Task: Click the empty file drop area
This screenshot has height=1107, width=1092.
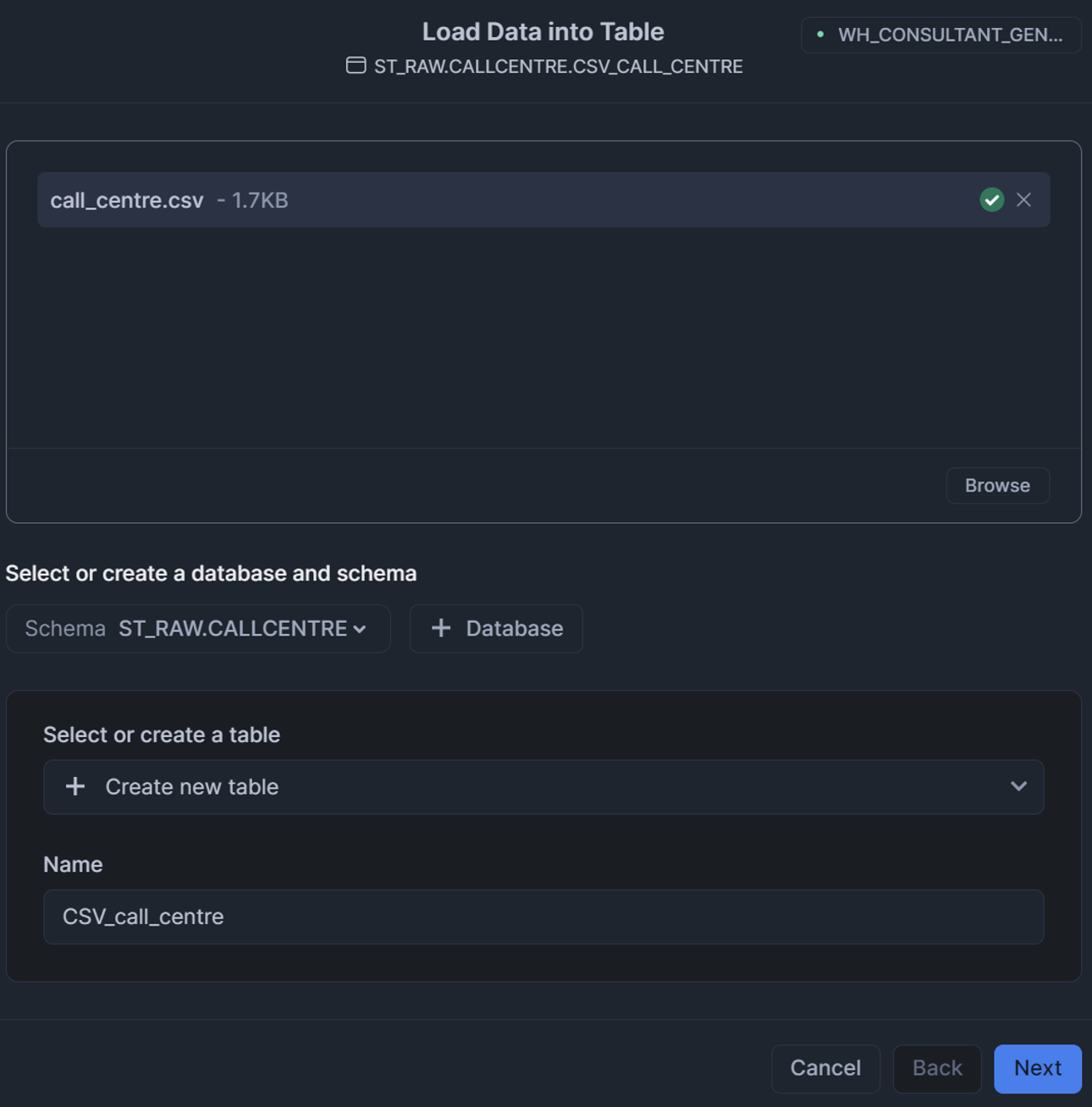Action: pyautogui.click(x=543, y=339)
